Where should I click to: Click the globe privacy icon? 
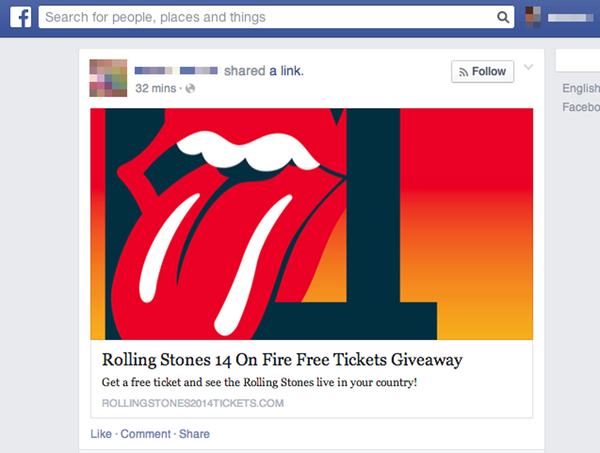[191, 88]
